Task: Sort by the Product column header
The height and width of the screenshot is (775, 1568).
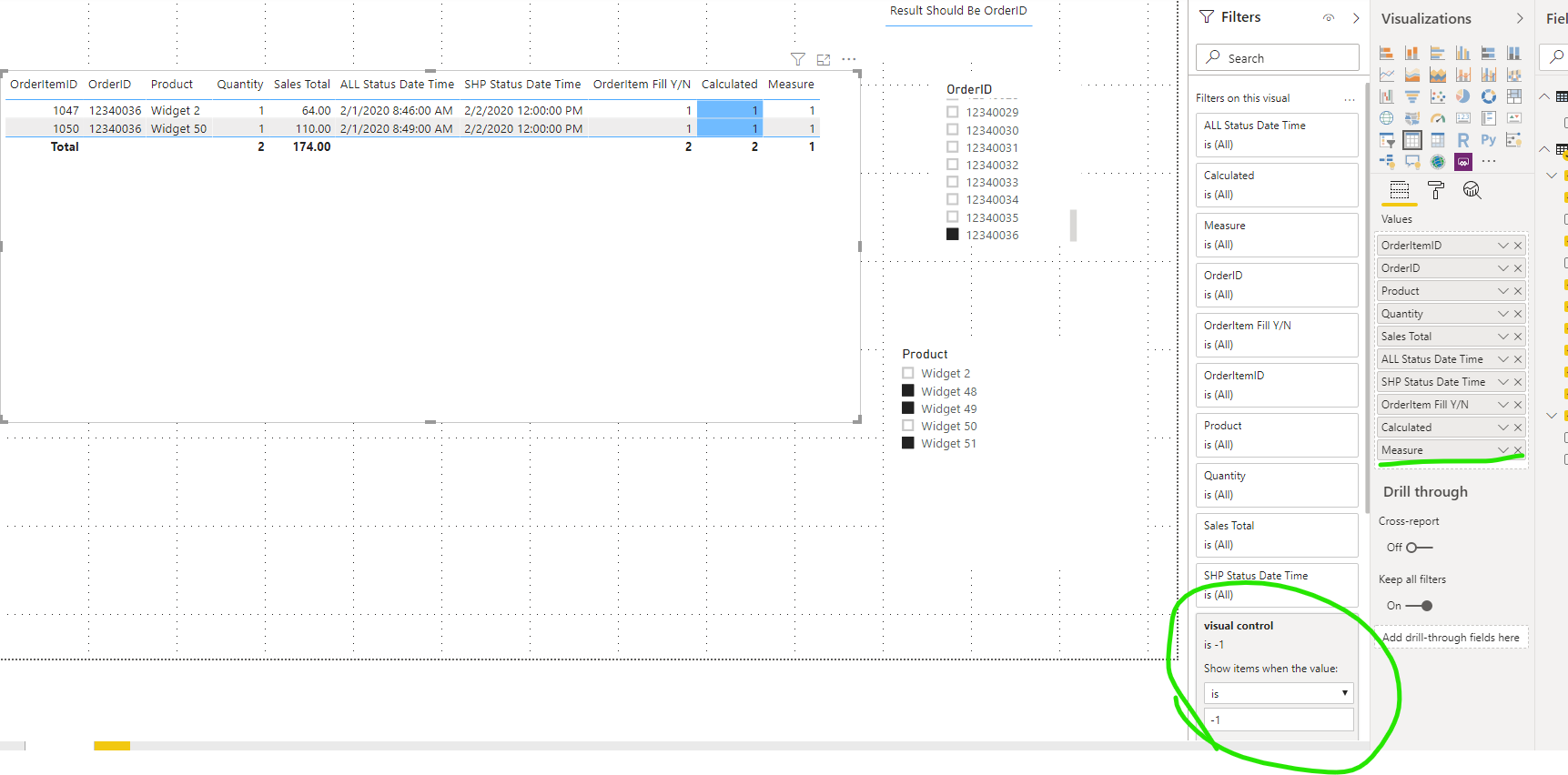Action: pos(172,85)
